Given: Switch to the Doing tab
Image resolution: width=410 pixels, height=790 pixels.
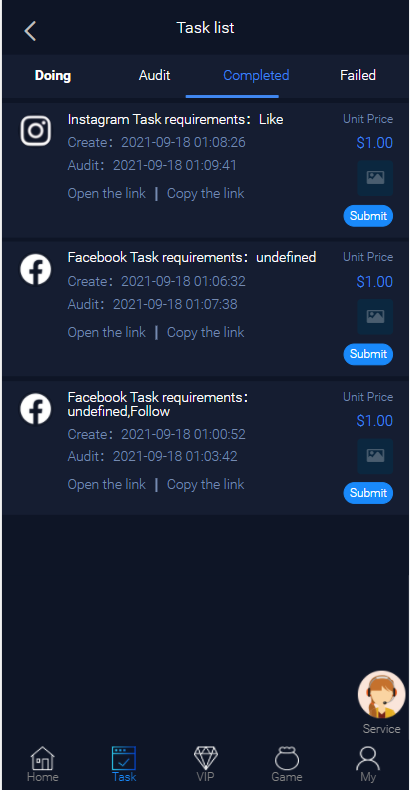Looking at the screenshot, I should point(53,76).
